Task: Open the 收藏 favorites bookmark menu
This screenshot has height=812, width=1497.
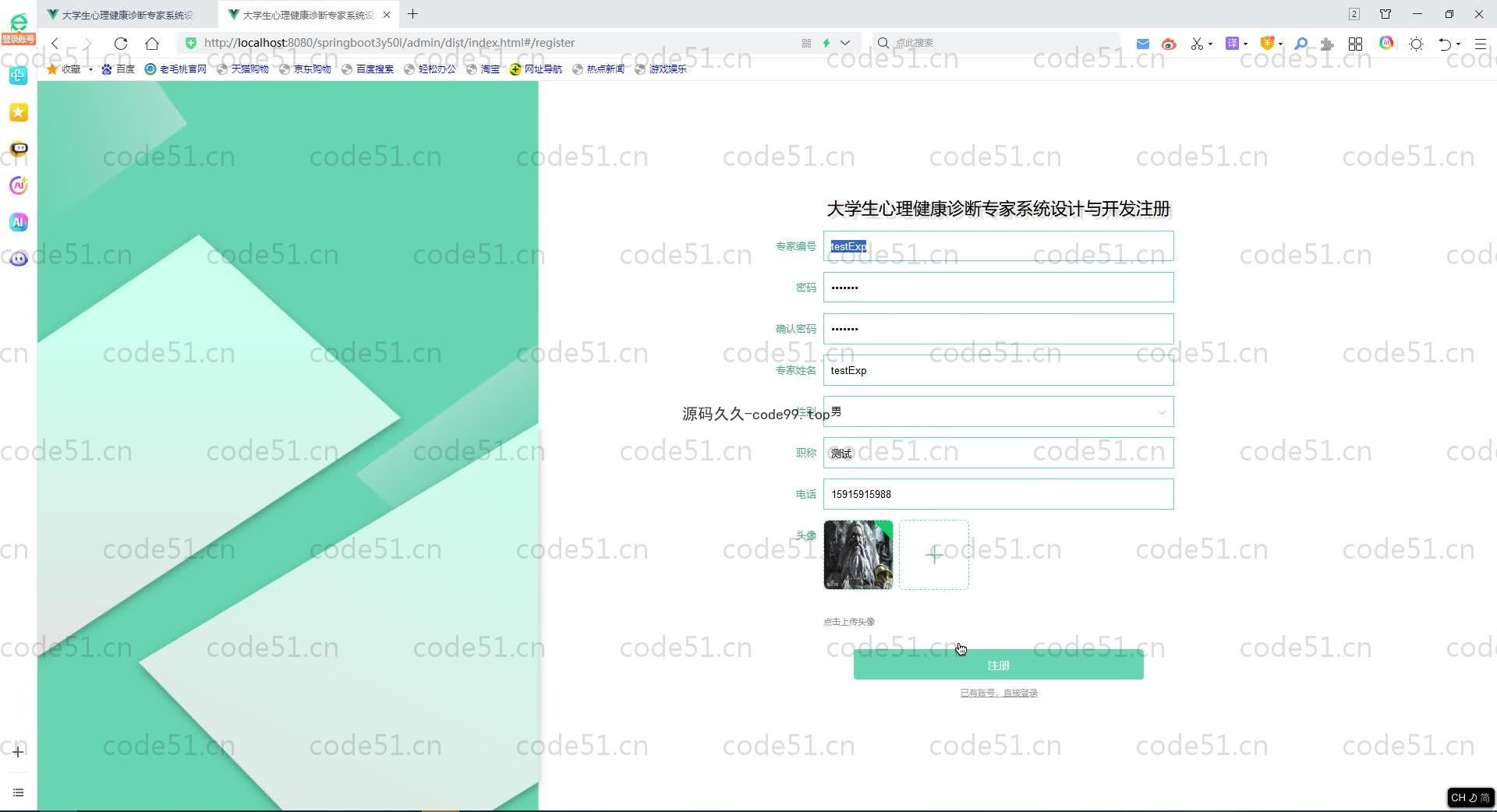Action: [x=69, y=69]
